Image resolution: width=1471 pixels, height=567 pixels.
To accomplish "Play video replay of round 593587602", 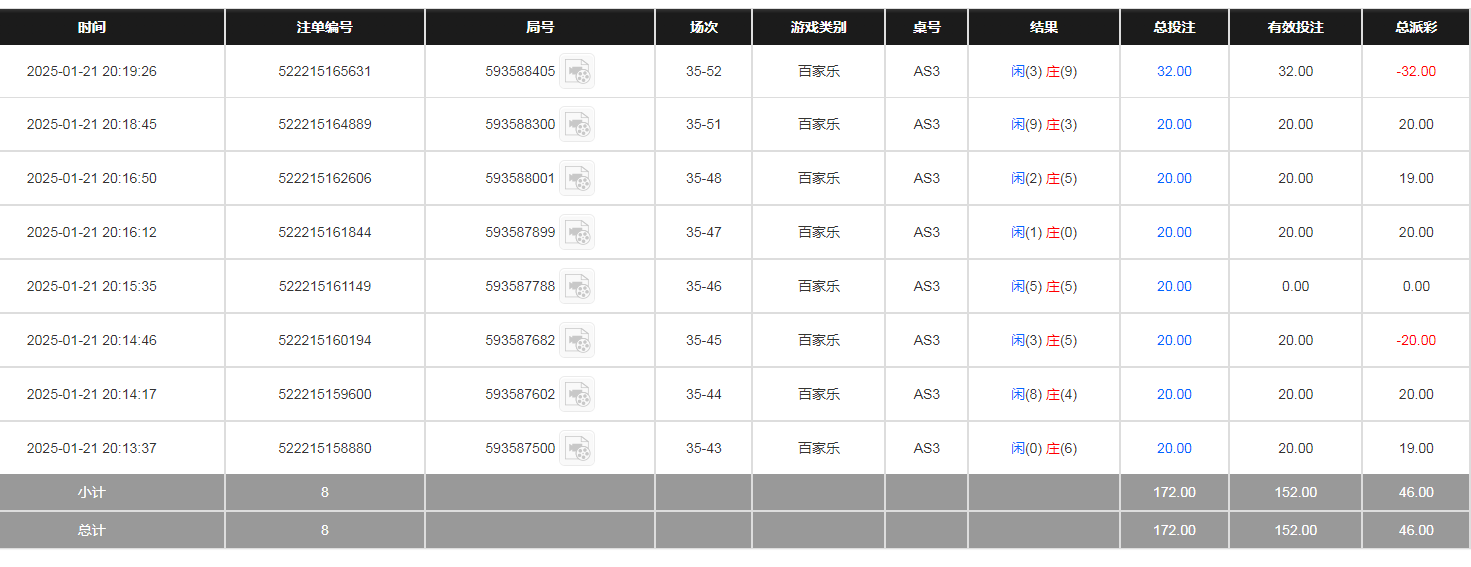I will pos(577,395).
